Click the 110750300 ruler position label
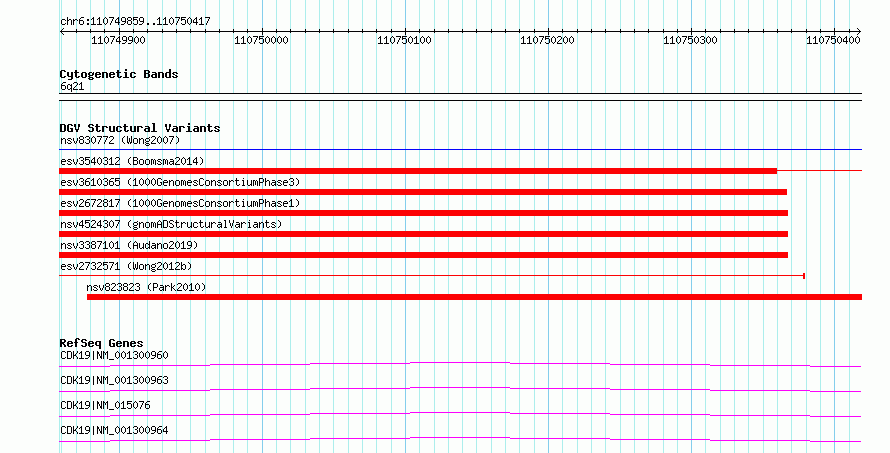This screenshot has height=453, width=890. [x=690, y=40]
